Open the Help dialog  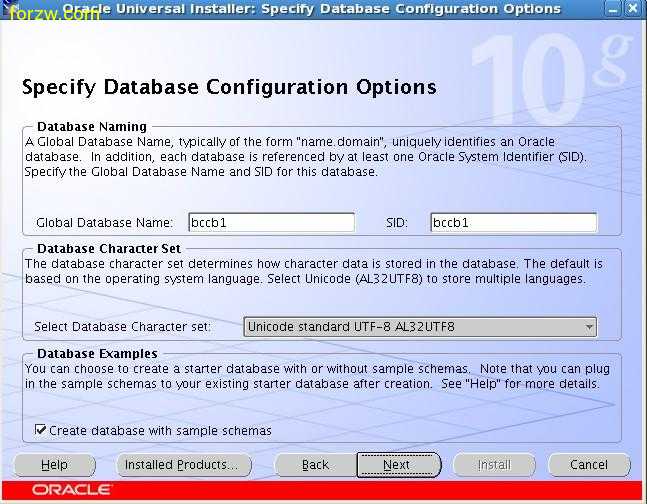pos(54,465)
